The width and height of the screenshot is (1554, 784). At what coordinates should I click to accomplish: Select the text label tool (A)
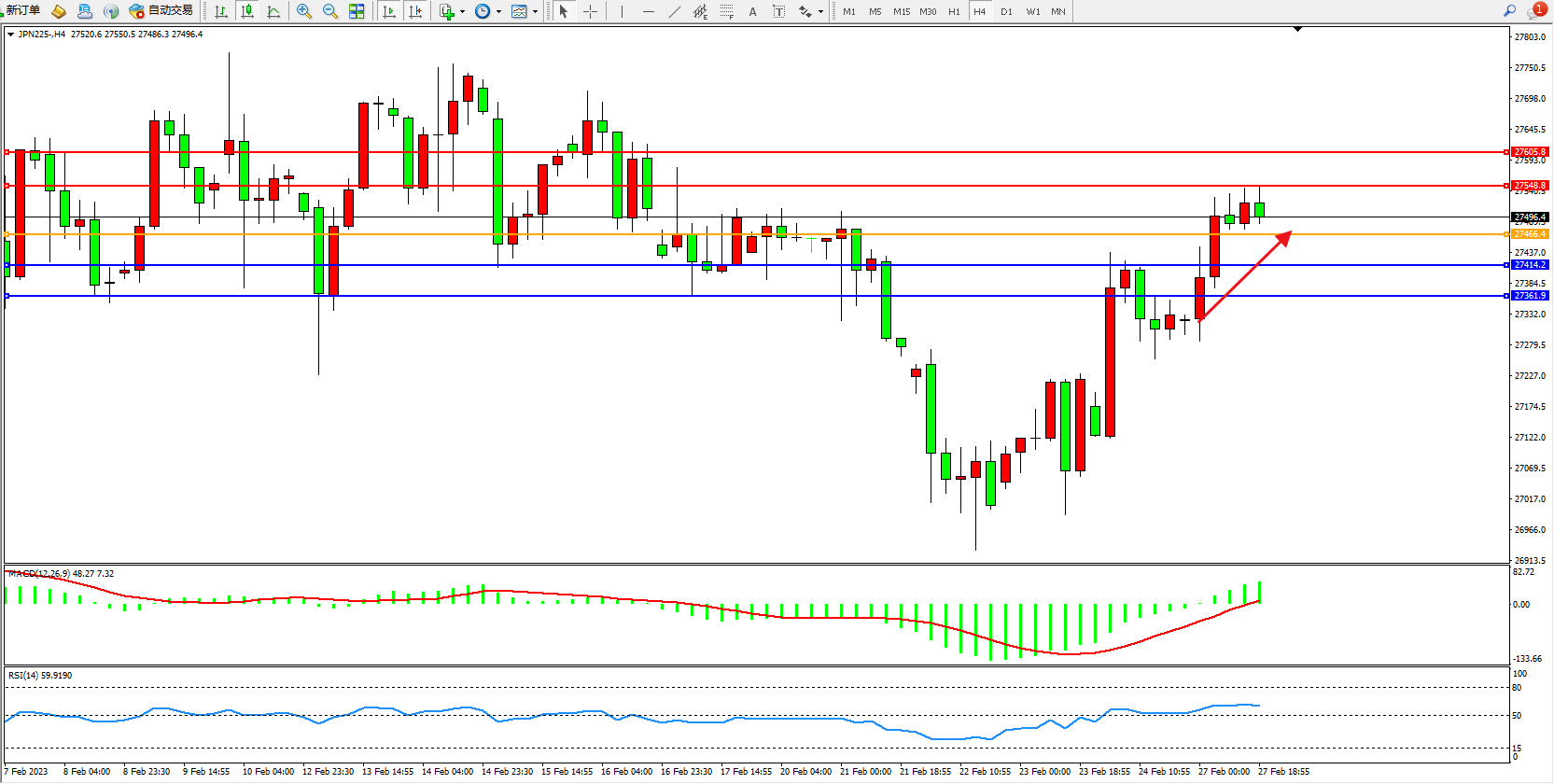click(752, 11)
